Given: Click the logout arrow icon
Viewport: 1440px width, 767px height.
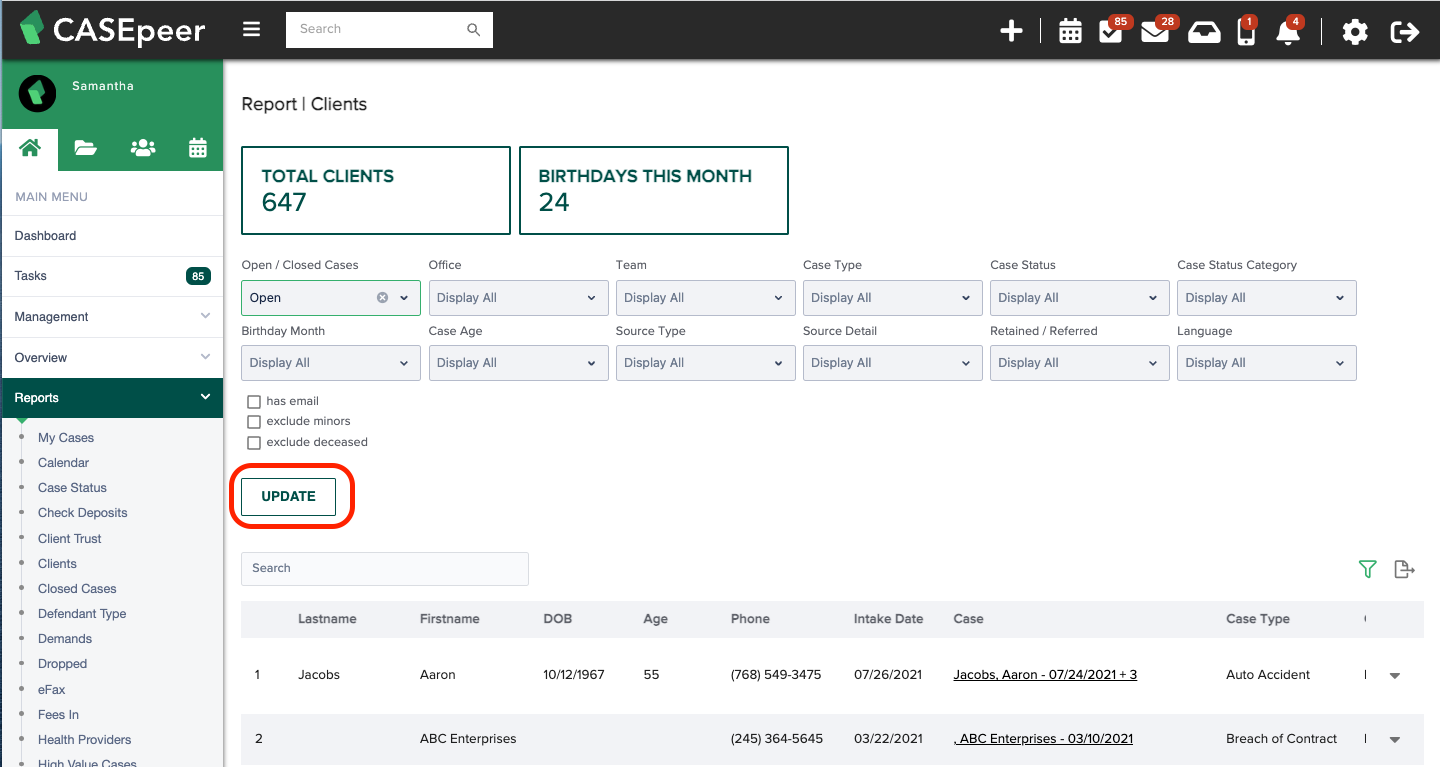Looking at the screenshot, I should click(x=1405, y=32).
